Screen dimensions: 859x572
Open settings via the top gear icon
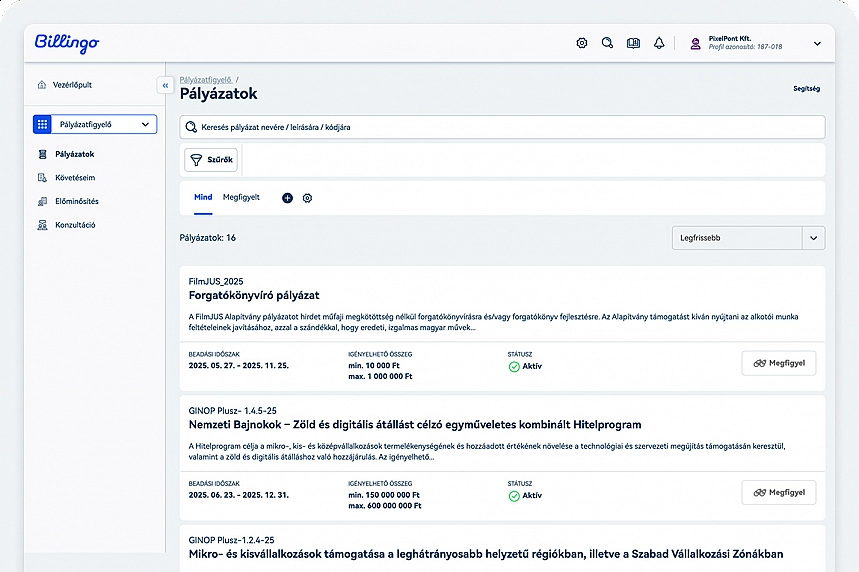pyautogui.click(x=582, y=43)
